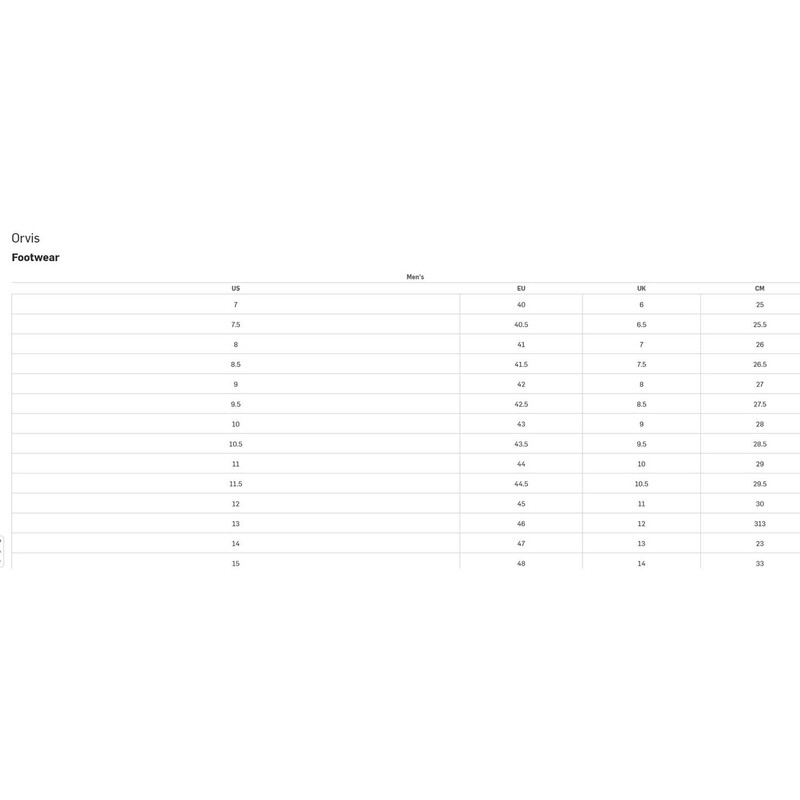Click UK size 10.5 cell
The height and width of the screenshot is (800, 800).
tap(641, 484)
